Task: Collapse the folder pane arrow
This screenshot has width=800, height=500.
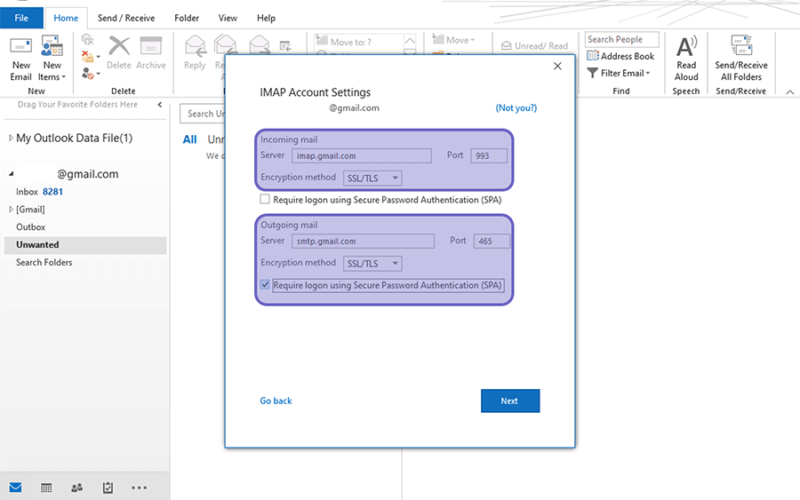Action: pyautogui.click(x=160, y=105)
